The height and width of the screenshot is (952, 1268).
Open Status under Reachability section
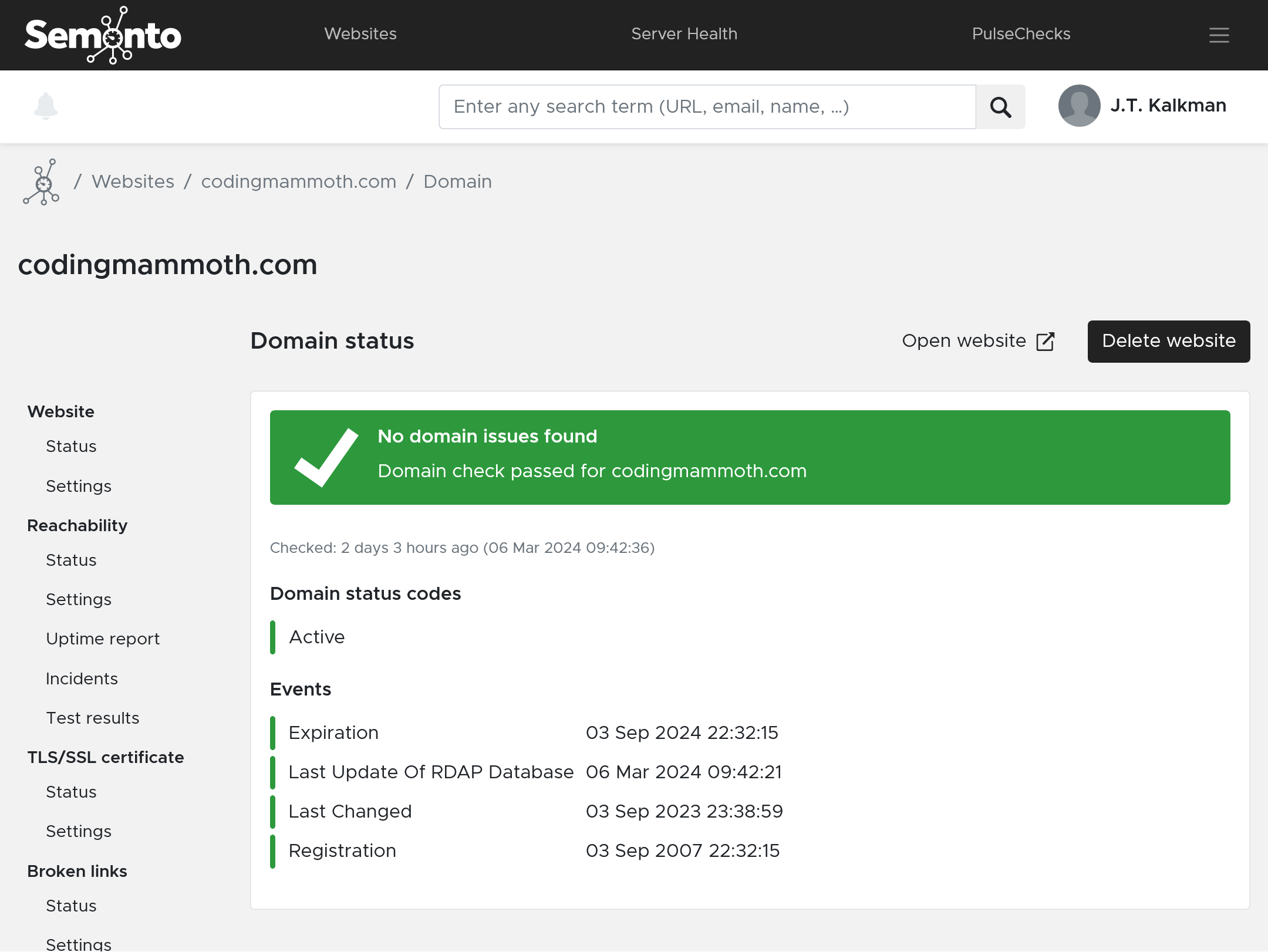pyautogui.click(x=71, y=561)
